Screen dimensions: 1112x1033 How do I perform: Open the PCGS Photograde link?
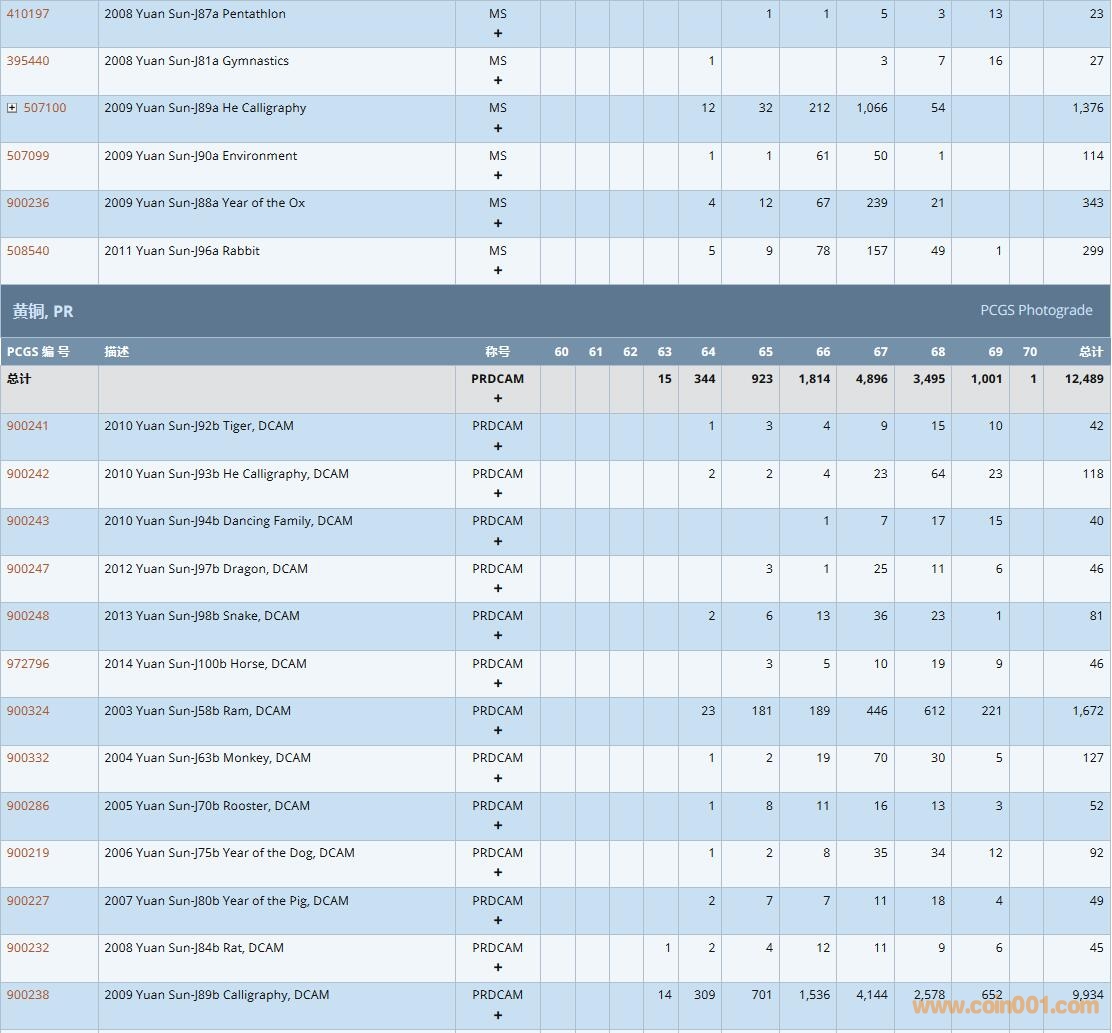click(1036, 311)
